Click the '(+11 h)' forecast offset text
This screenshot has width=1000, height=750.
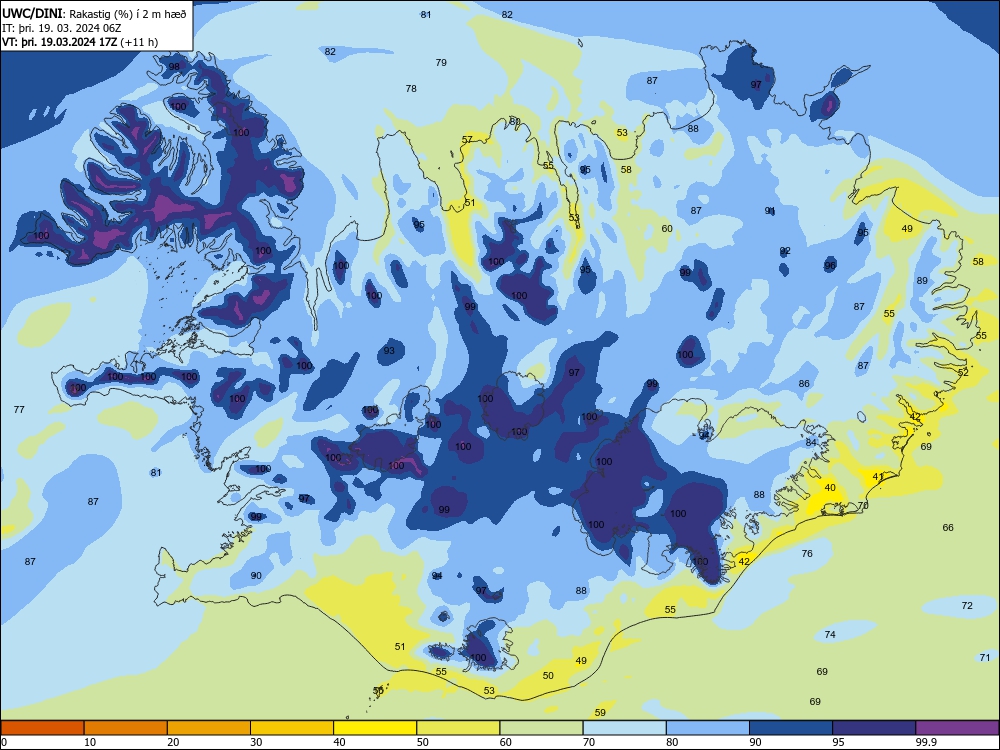click(x=139, y=42)
